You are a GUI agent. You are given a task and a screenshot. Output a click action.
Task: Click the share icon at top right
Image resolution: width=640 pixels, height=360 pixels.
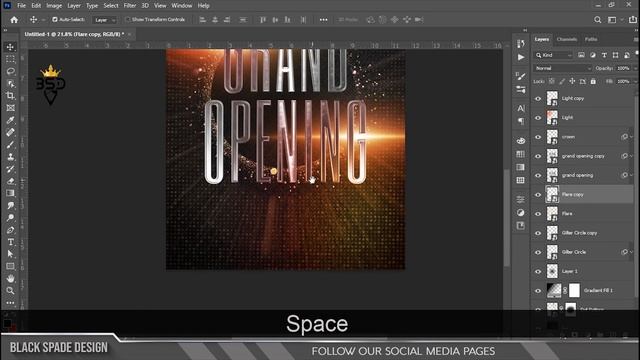pyautogui.click(x=633, y=20)
